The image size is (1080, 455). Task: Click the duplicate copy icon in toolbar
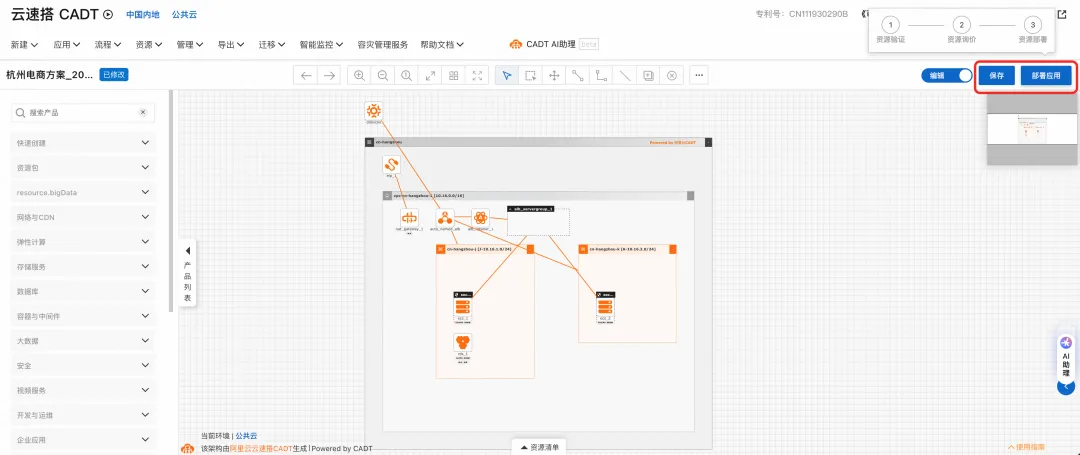648,76
